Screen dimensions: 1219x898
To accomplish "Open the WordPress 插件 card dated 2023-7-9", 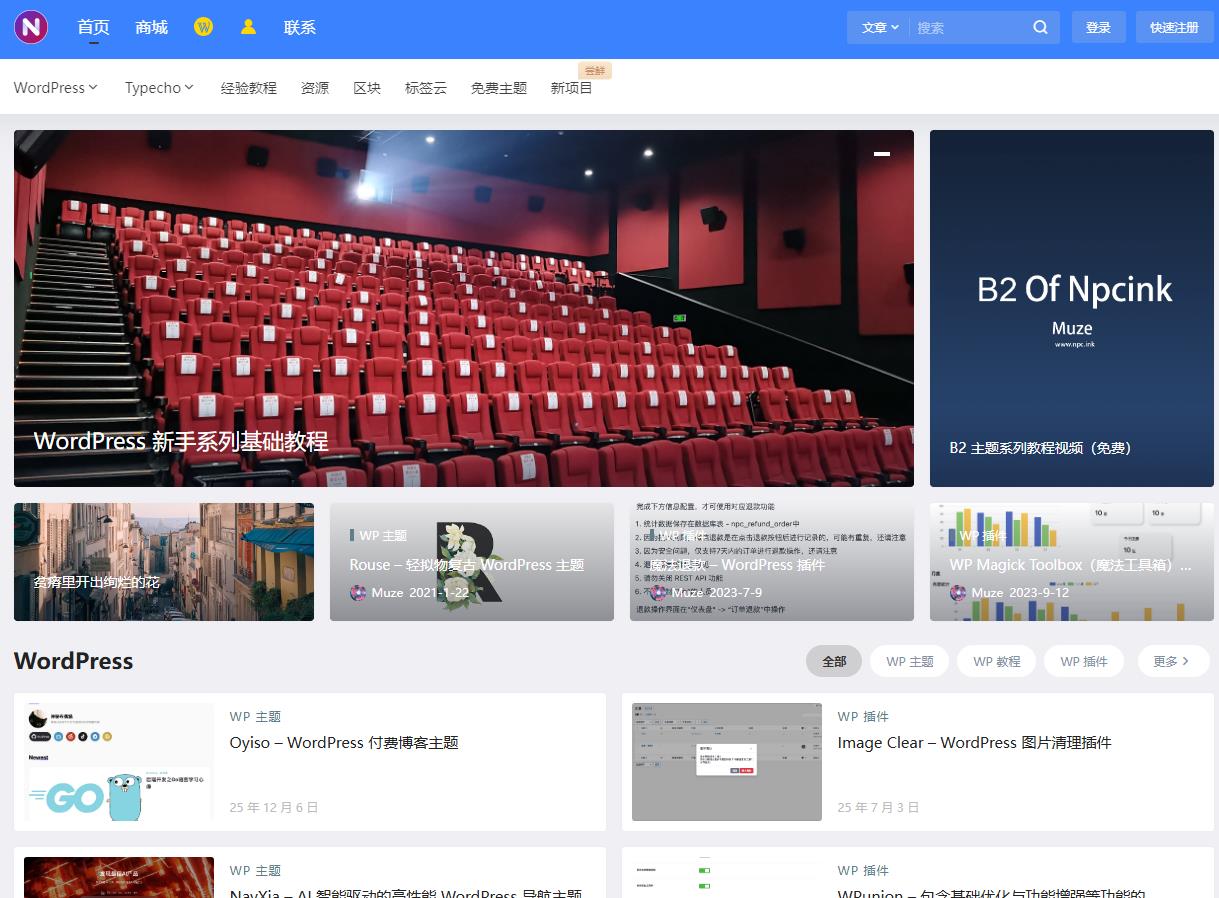I will [x=772, y=562].
